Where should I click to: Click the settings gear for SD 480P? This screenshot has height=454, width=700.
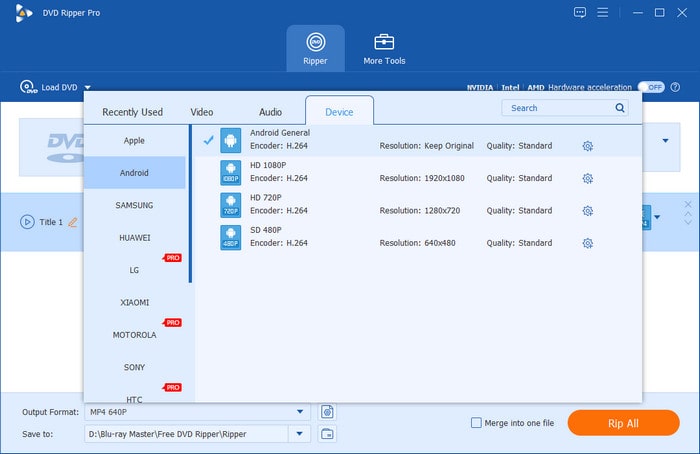coord(587,244)
